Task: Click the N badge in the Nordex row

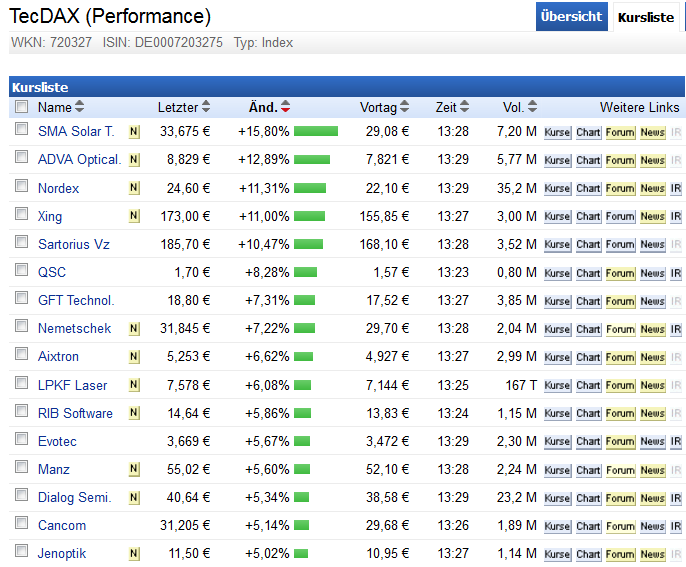Action: tap(134, 188)
